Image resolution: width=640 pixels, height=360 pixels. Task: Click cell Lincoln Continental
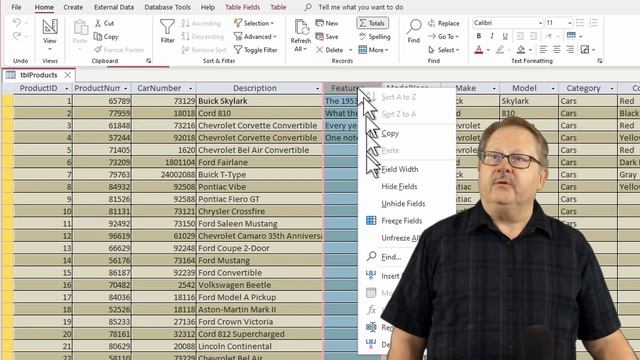point(260,346)
